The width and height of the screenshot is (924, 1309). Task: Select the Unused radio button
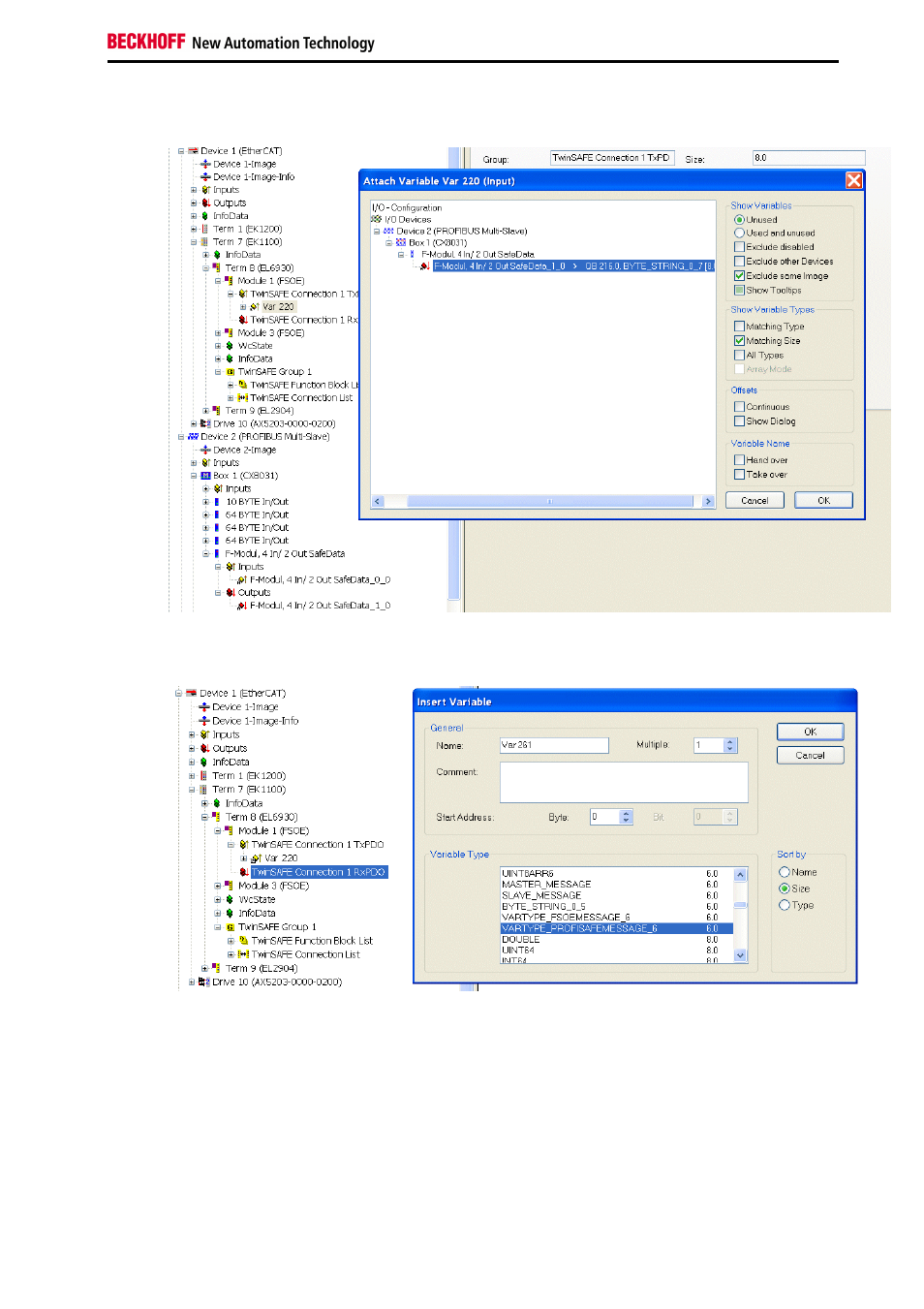point(739,220)
